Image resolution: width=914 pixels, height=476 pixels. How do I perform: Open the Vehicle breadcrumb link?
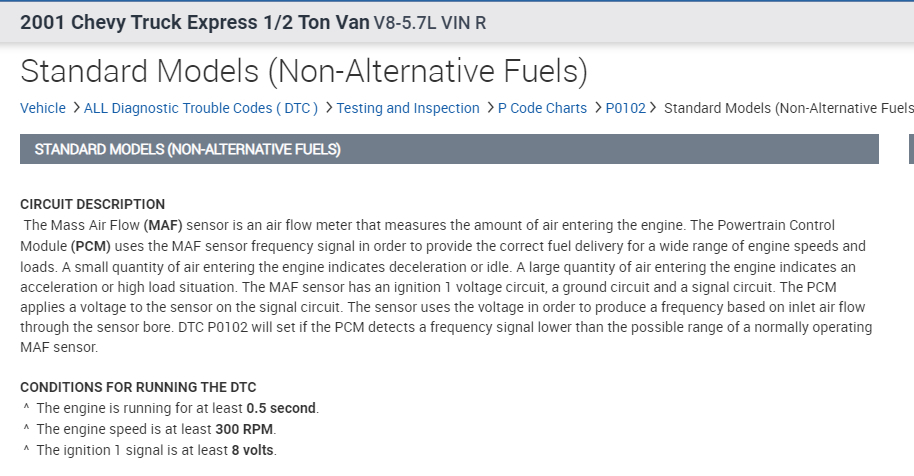43,108
